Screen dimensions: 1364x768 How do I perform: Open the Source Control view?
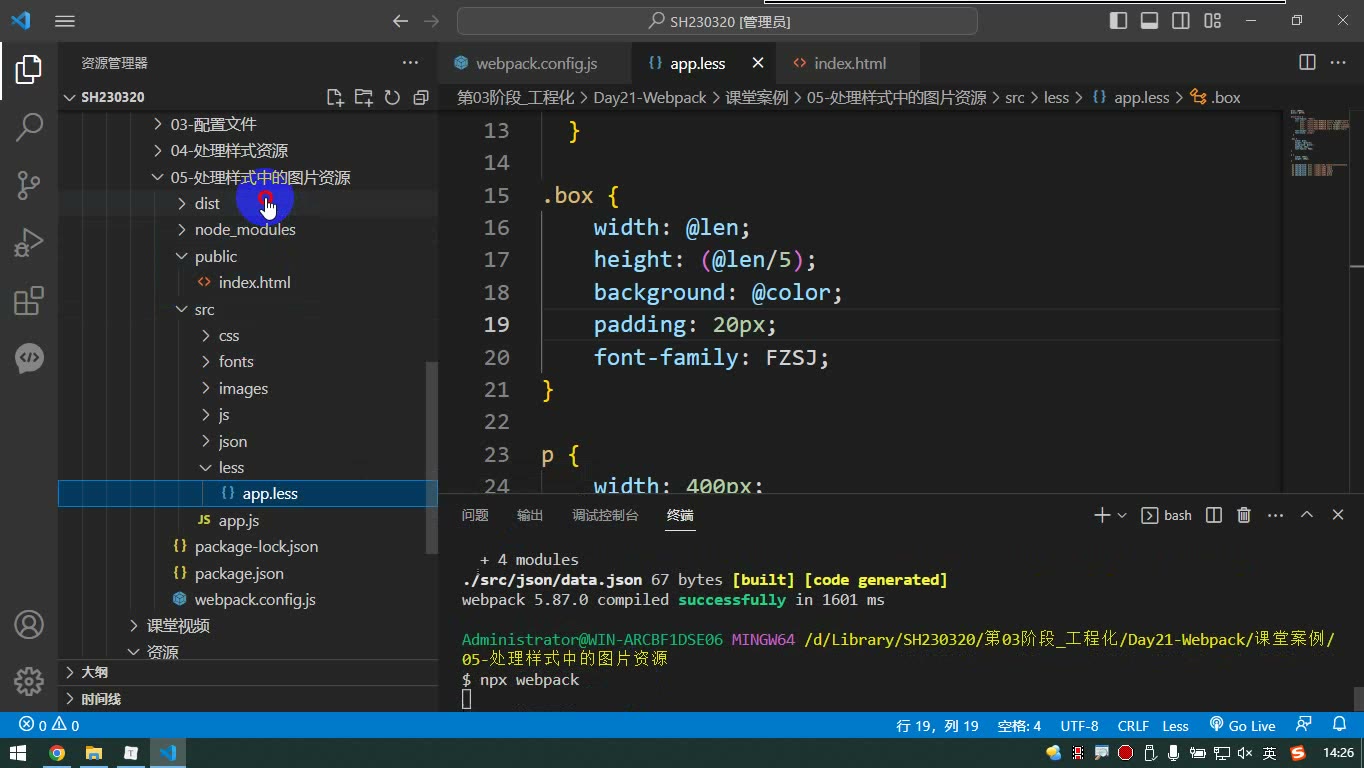(29, 185)
